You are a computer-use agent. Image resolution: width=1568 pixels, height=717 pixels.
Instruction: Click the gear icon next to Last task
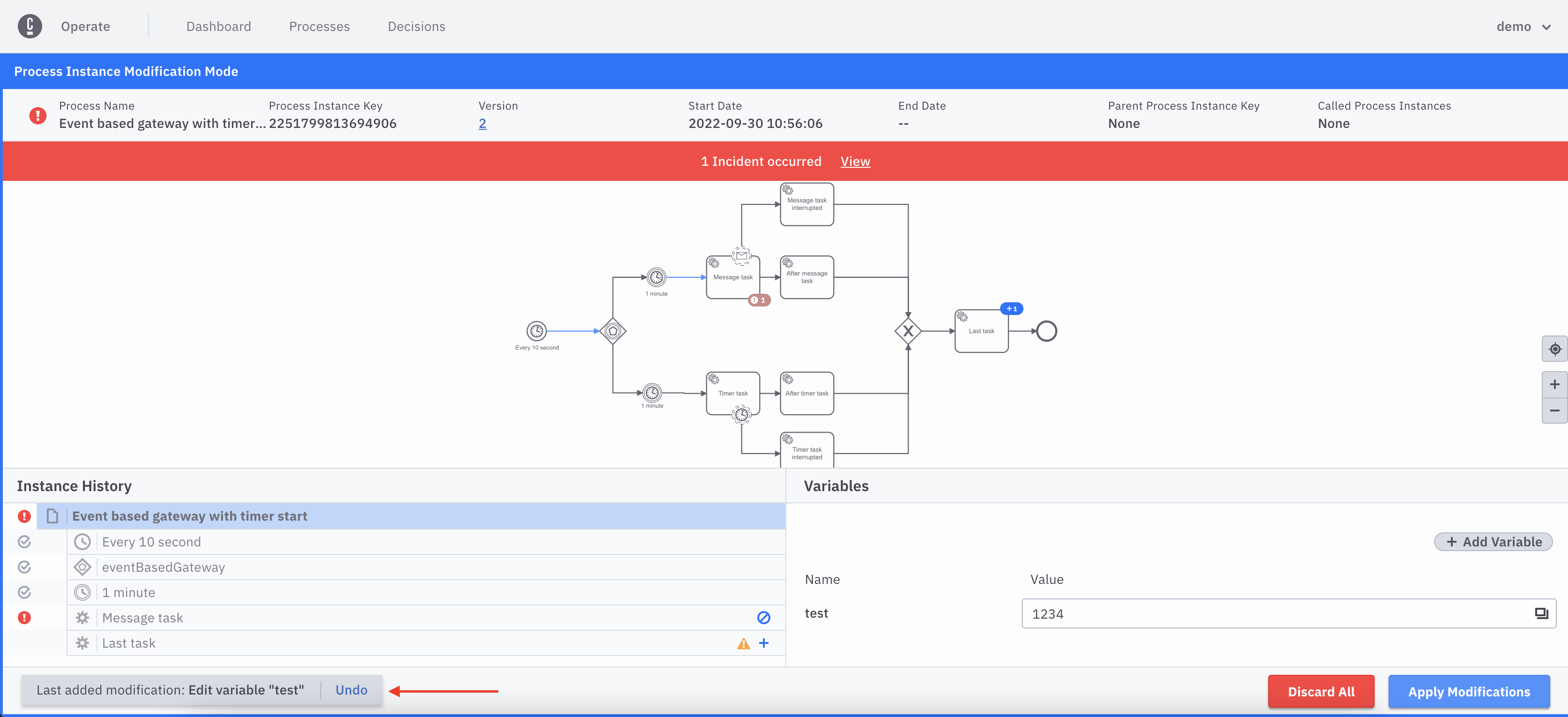[82, 643]
